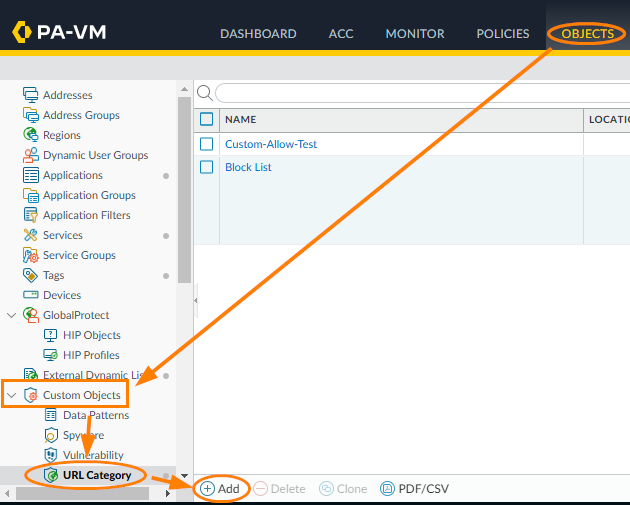Sort by the NAME column header
The width and height of the screenshot is (630, 505).
[401, 120]
